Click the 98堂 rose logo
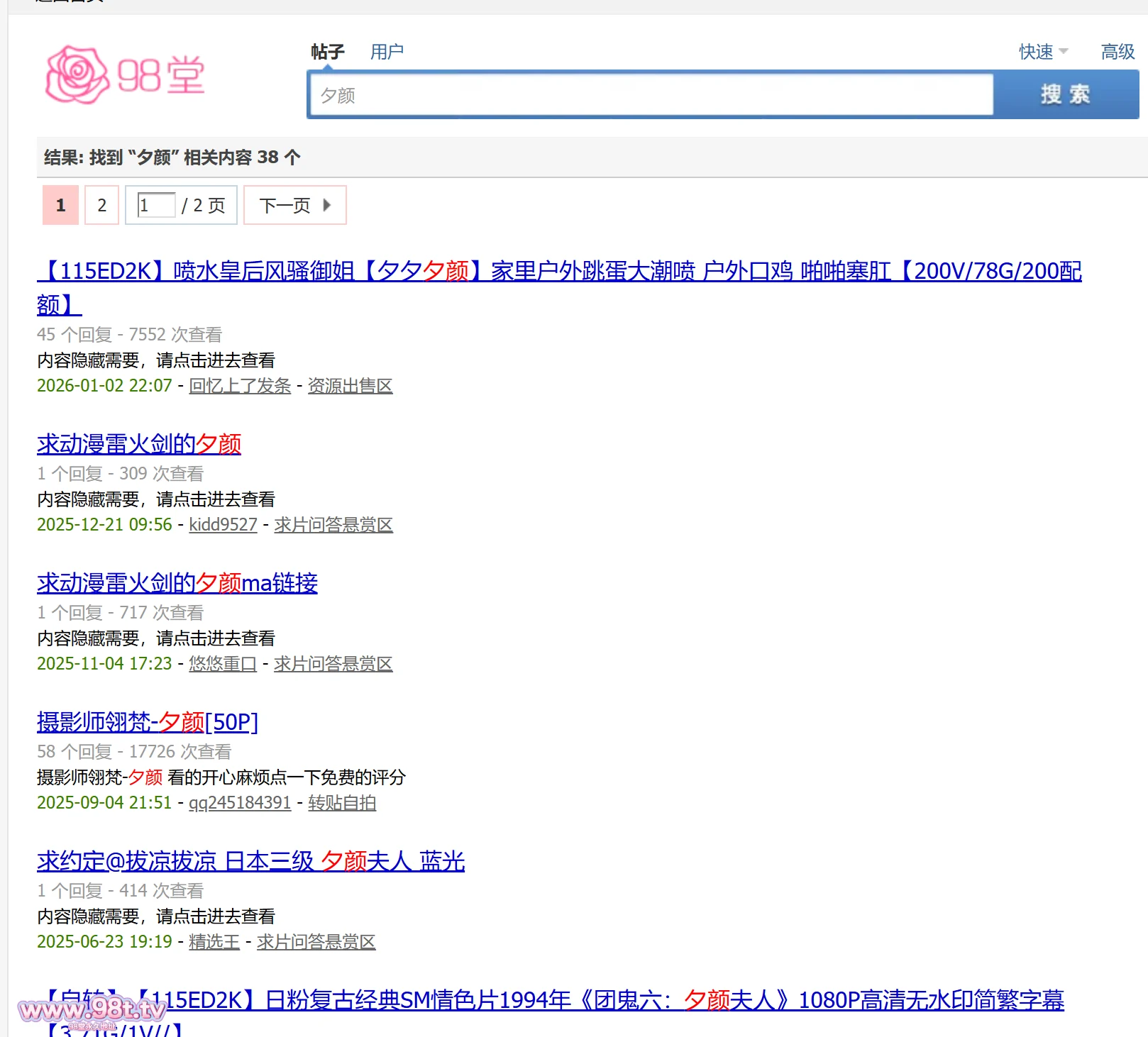The width and height of the screenshot is (1148, 1037). pyautogui.click(x=125, y=75)
